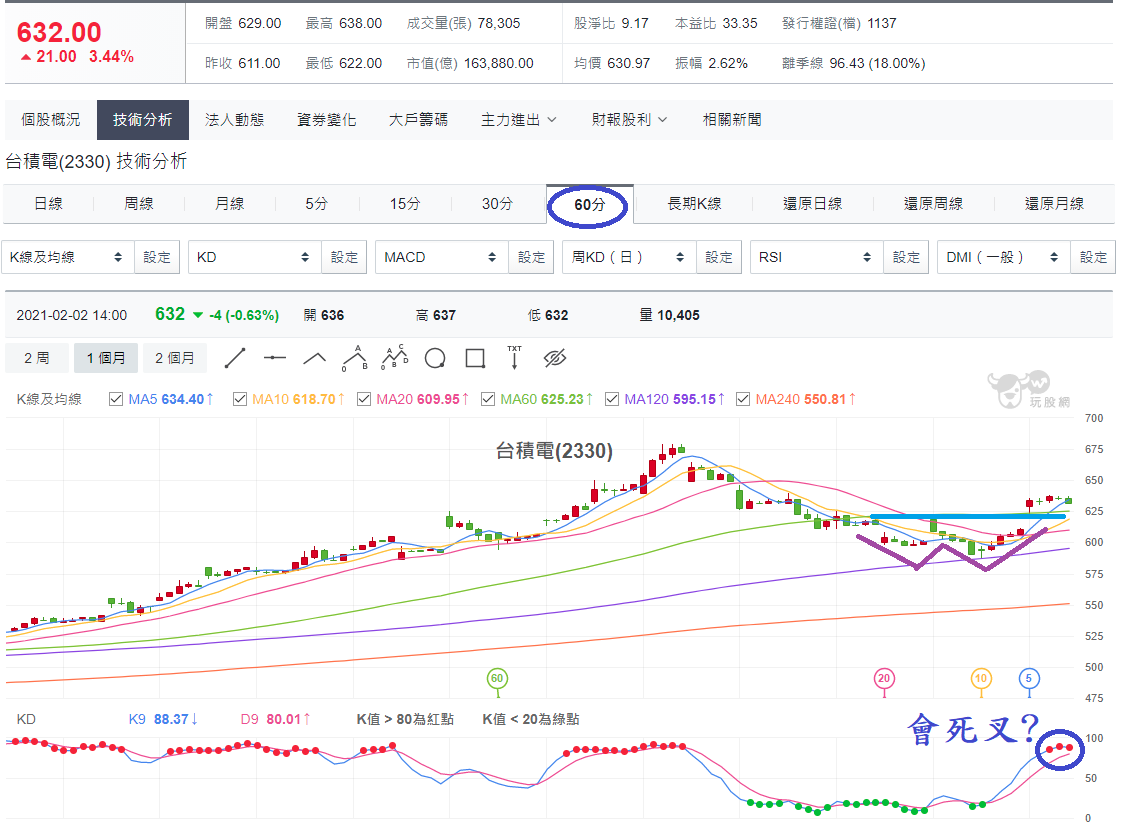Open the MACD indicator dropdown
Image resolution: width=1122 pixels, height=830 pixels.
442,258
